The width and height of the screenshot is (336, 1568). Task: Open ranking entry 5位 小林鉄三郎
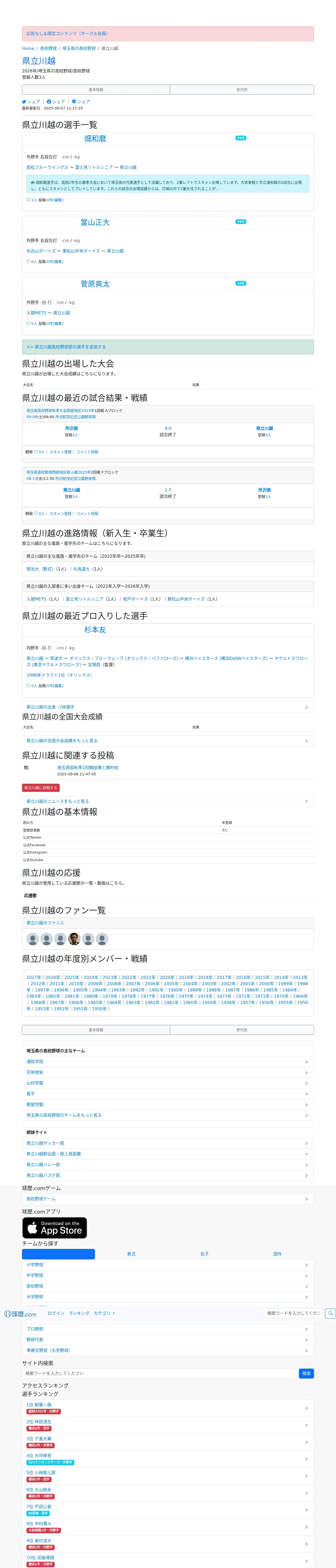tap(168, 1475)
